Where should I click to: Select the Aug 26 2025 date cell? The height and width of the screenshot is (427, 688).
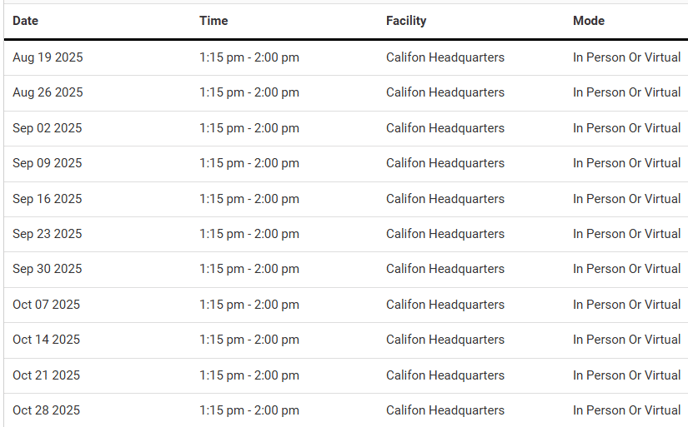(x=47, y=93)
